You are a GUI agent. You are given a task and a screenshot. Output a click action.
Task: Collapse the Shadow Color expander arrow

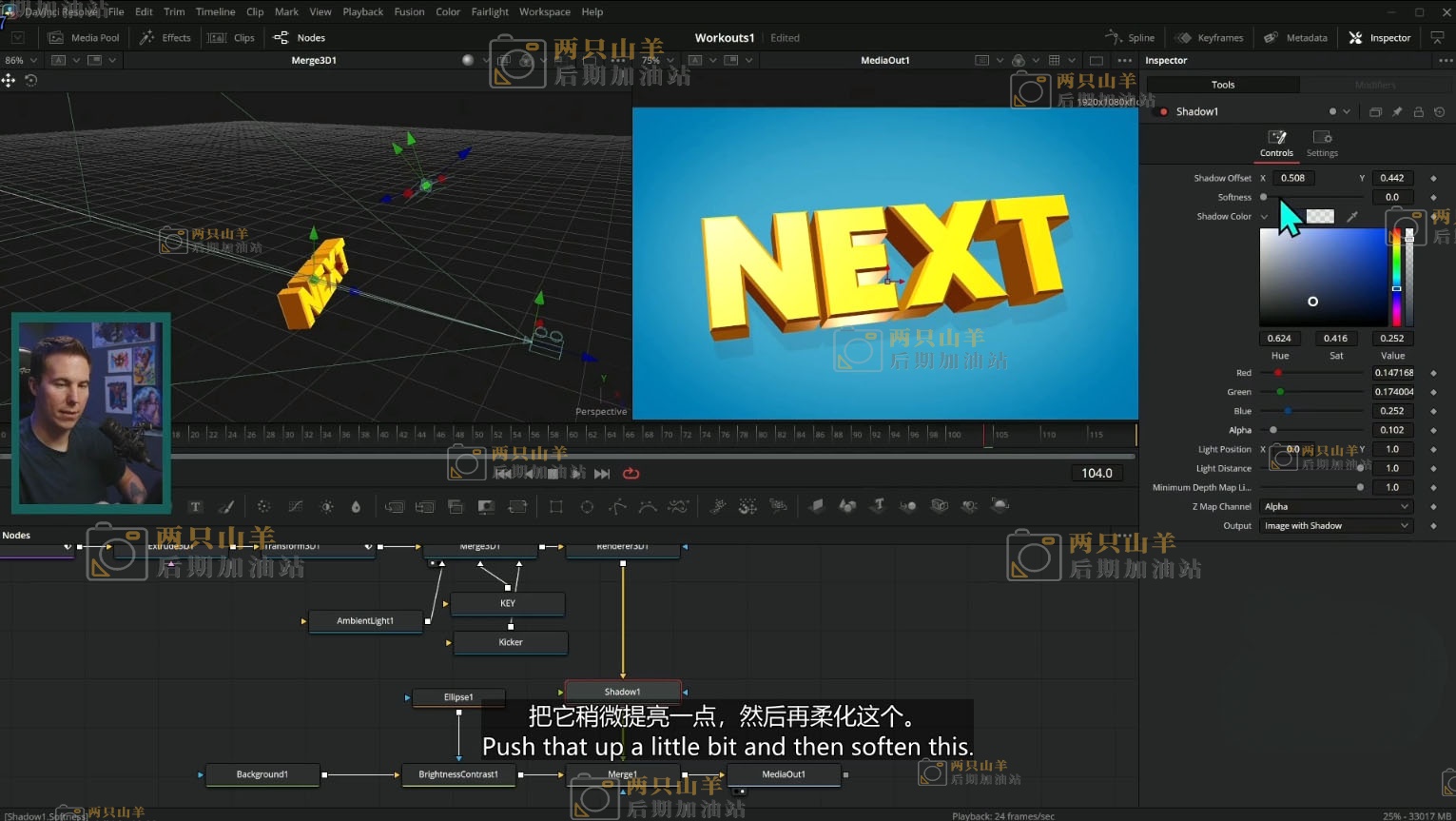[x=1264, y=217]
